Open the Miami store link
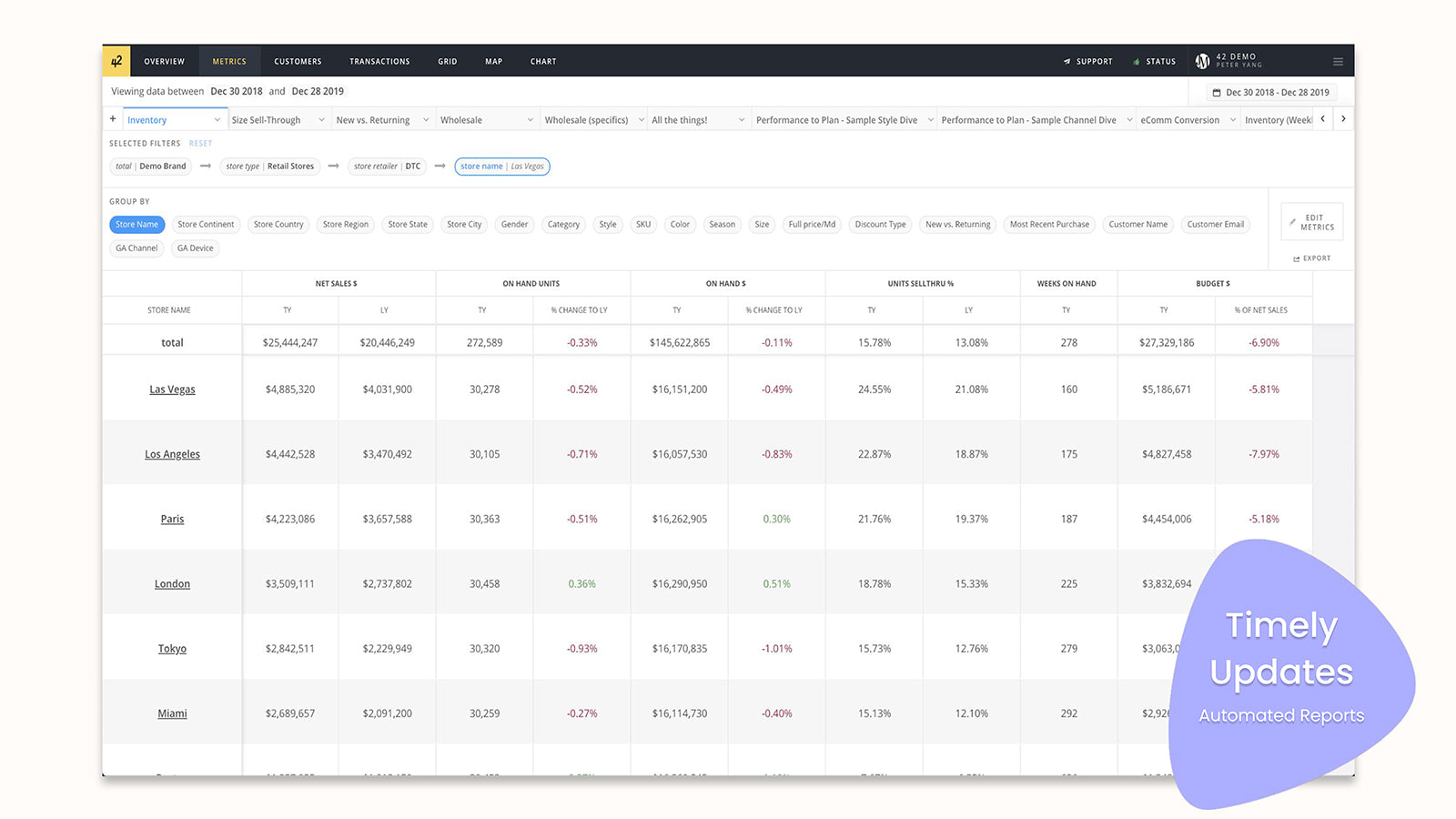The height and width of the screenshot is (819, 1456). point(172,713)
